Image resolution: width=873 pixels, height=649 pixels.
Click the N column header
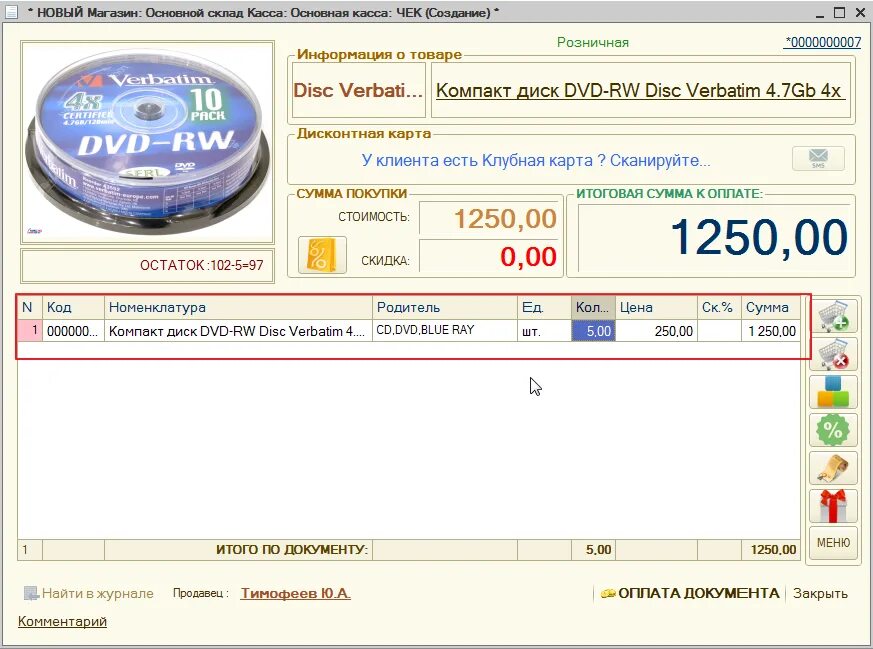coord(30,307)
